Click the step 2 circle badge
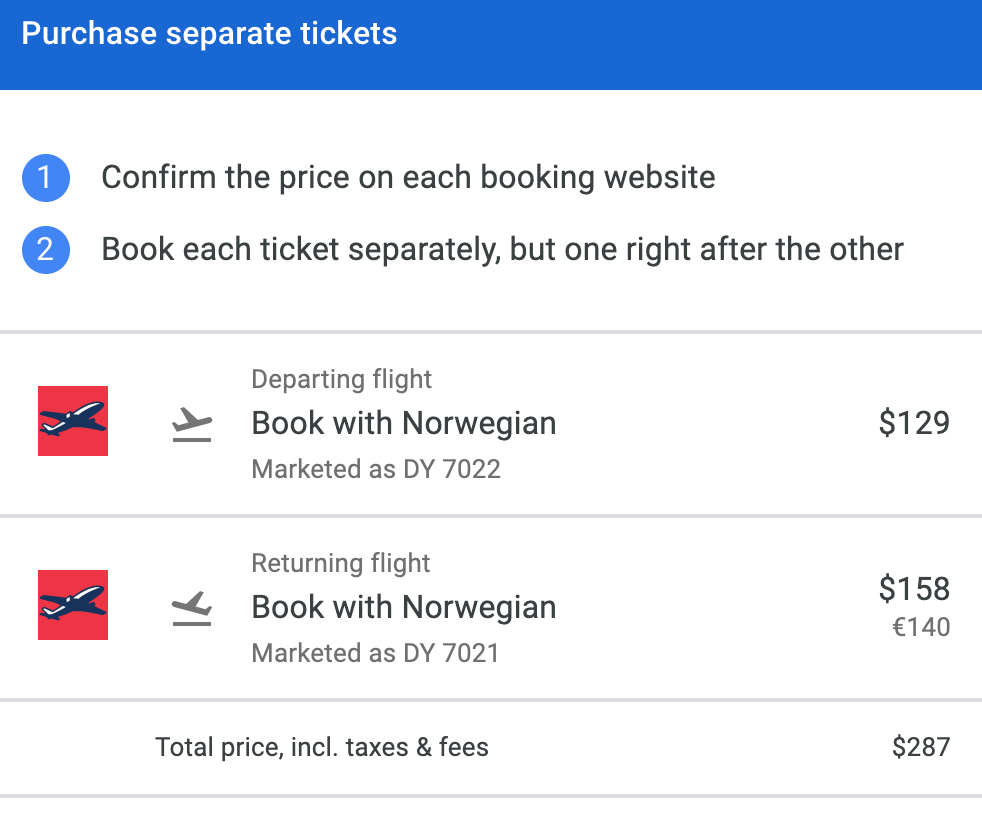Screen dimensions: 982x822 coord(45,249)
